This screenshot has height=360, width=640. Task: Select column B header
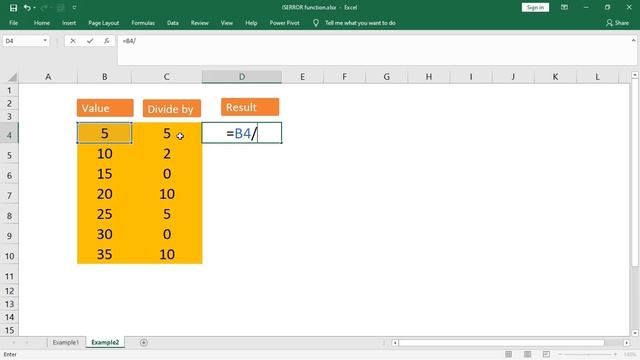click(104, 77)
